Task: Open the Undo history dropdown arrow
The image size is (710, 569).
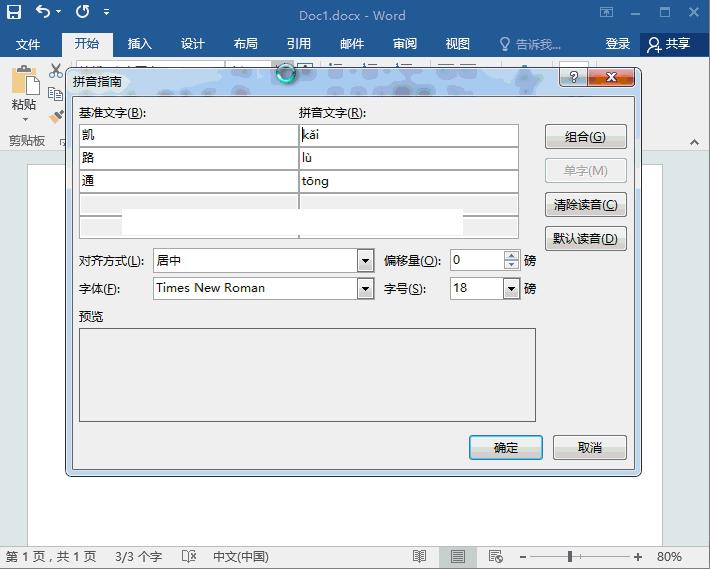Action: point(58,12)
